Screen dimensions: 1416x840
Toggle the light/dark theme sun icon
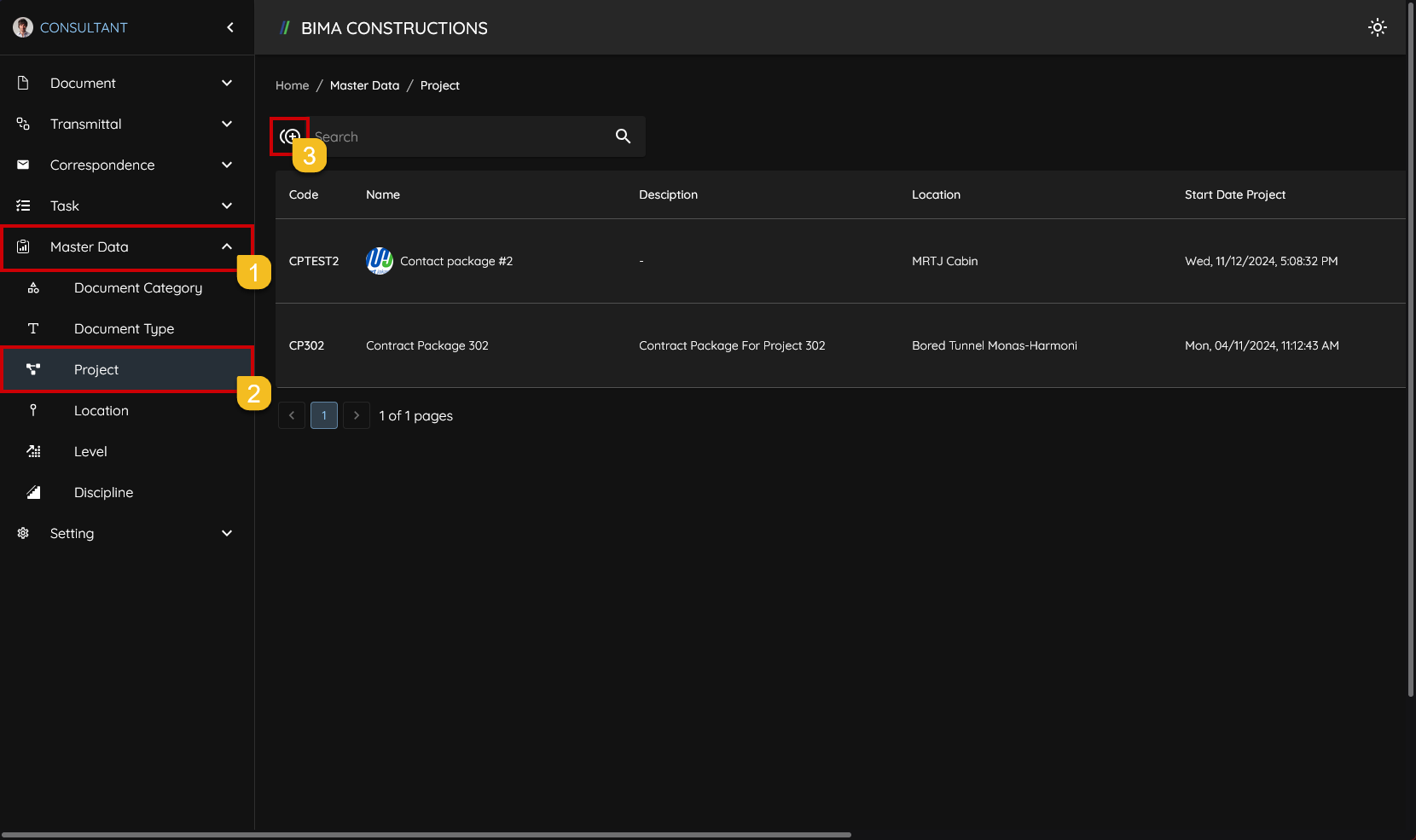[1377, 27]
